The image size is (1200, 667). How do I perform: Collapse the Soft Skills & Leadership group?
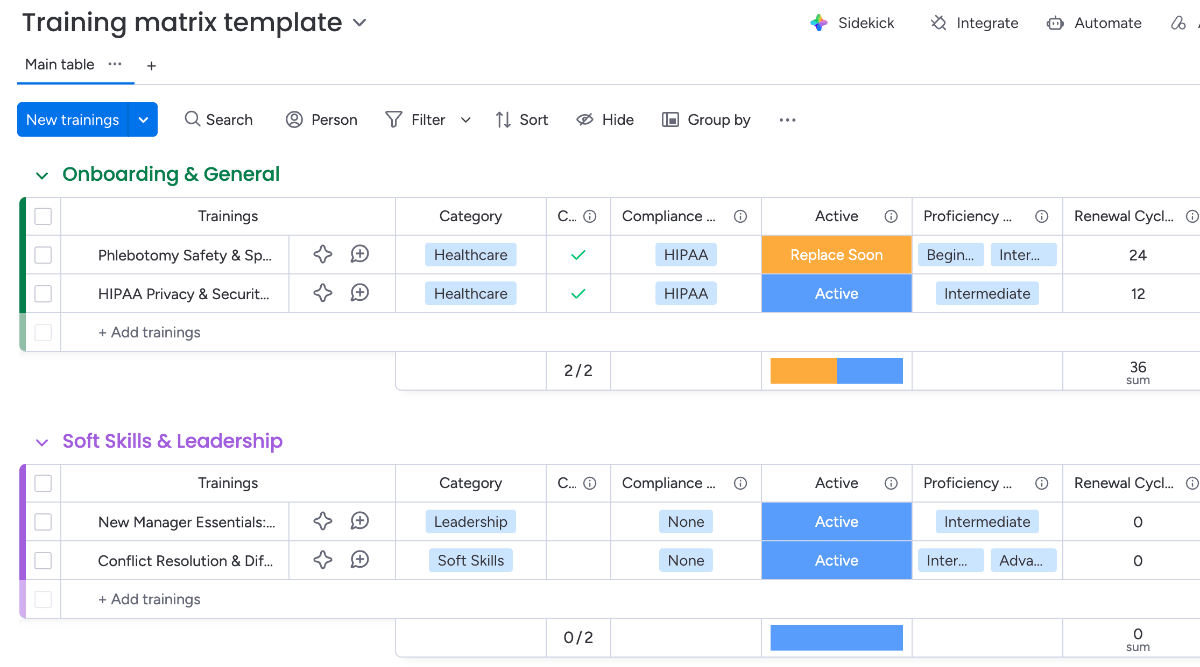(42, 442)
